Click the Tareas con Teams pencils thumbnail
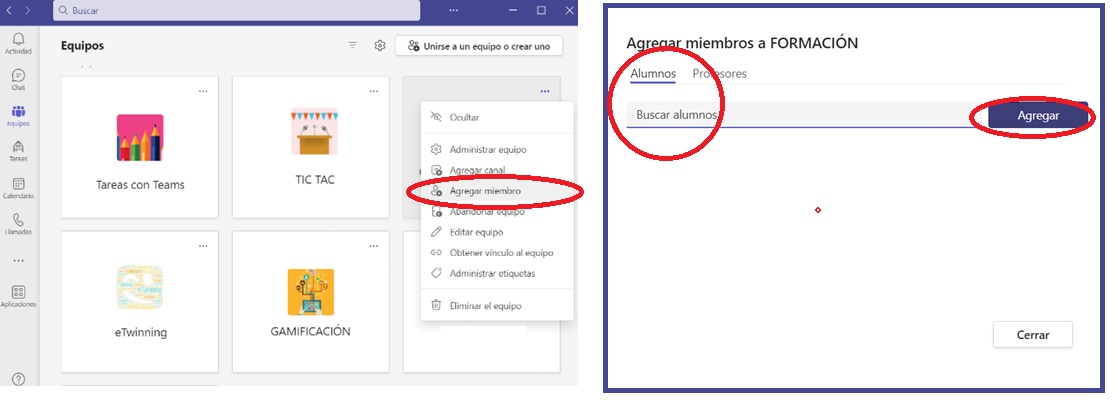This screenshot has height=411, width=1118. pos(140,138)
